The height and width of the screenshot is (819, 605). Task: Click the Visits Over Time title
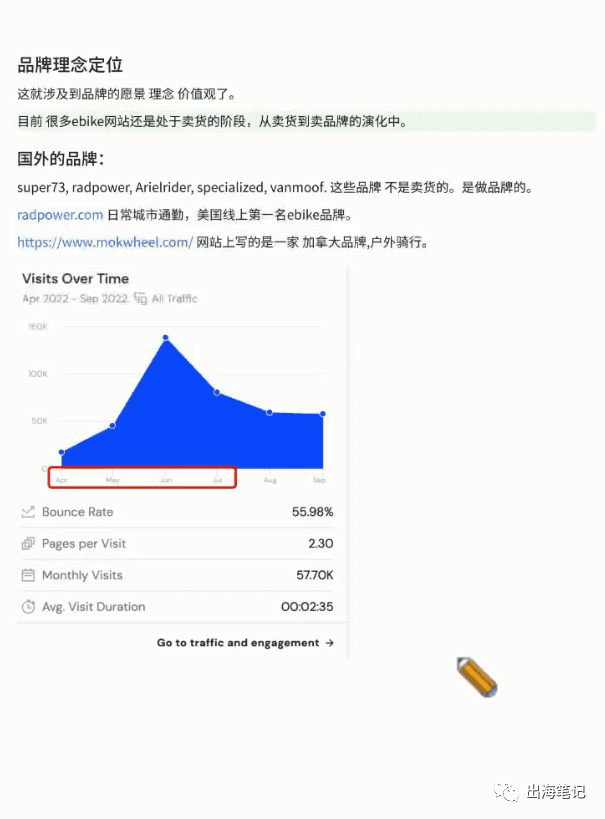75,278
